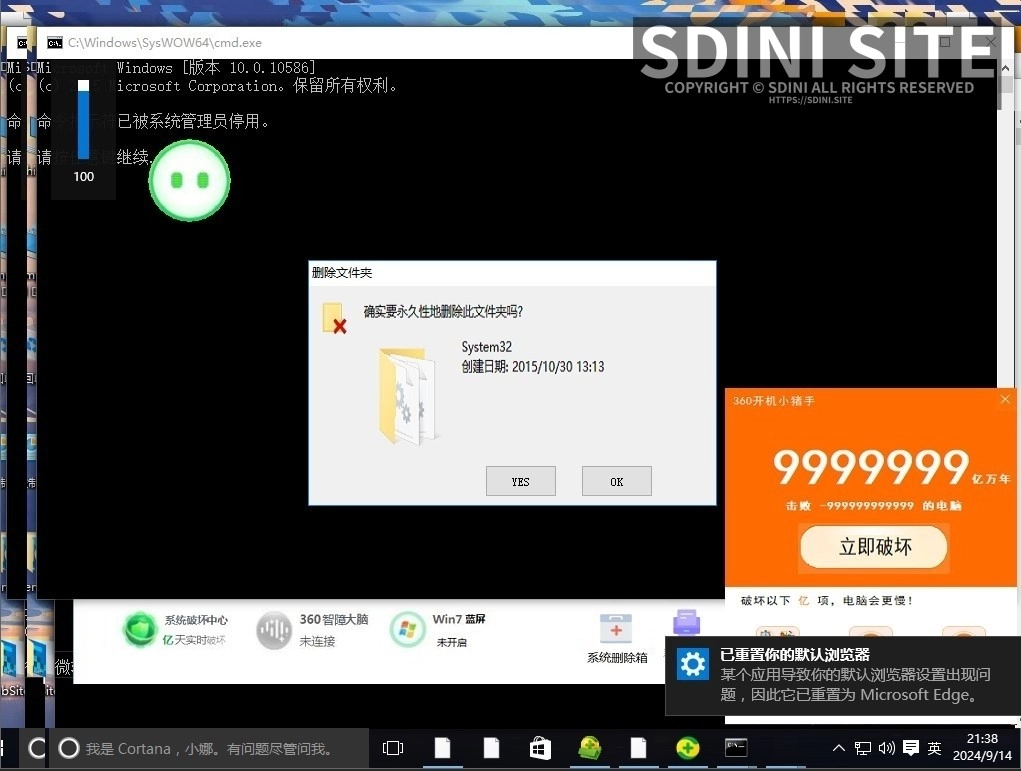The width and height of the screenshot is (1021, 771).
Task: Click the browser reset notification gear icon
Action: click(692, 664)
